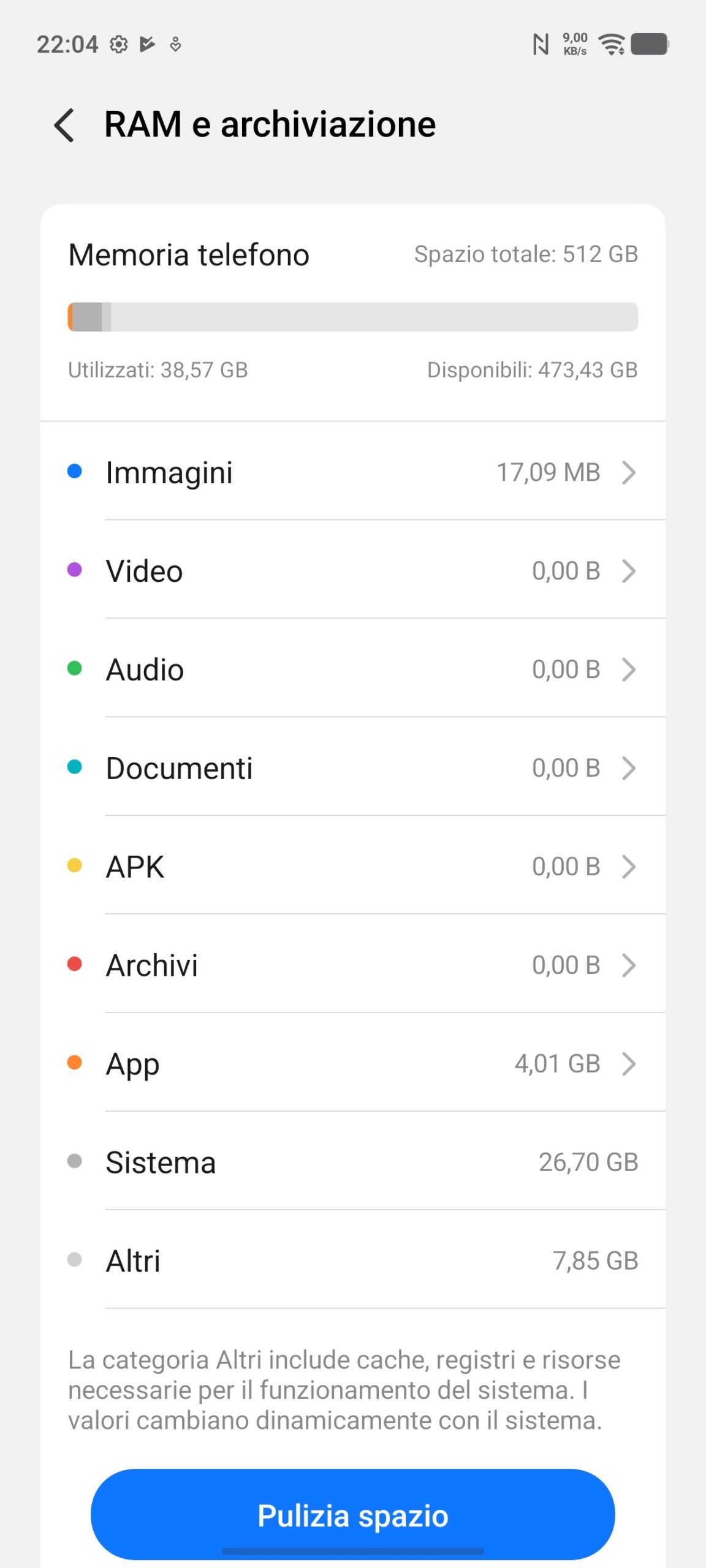This screenshot has height=1568, width=706.
Task: Tap the back arrow icon
Action: pos(65,125)
